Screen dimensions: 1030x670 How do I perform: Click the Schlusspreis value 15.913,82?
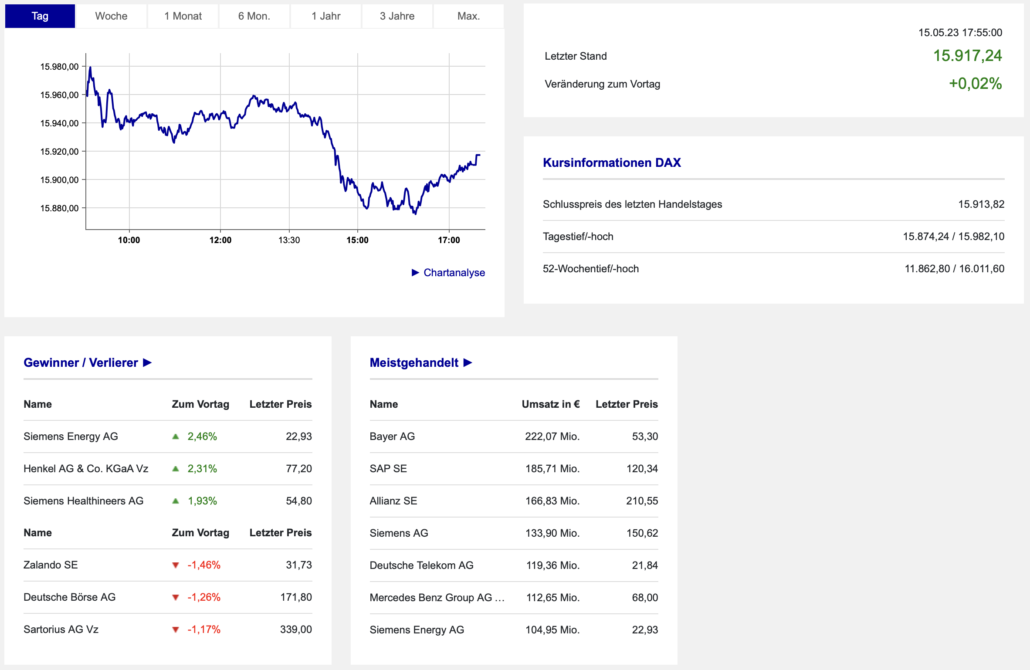point(981,204)
